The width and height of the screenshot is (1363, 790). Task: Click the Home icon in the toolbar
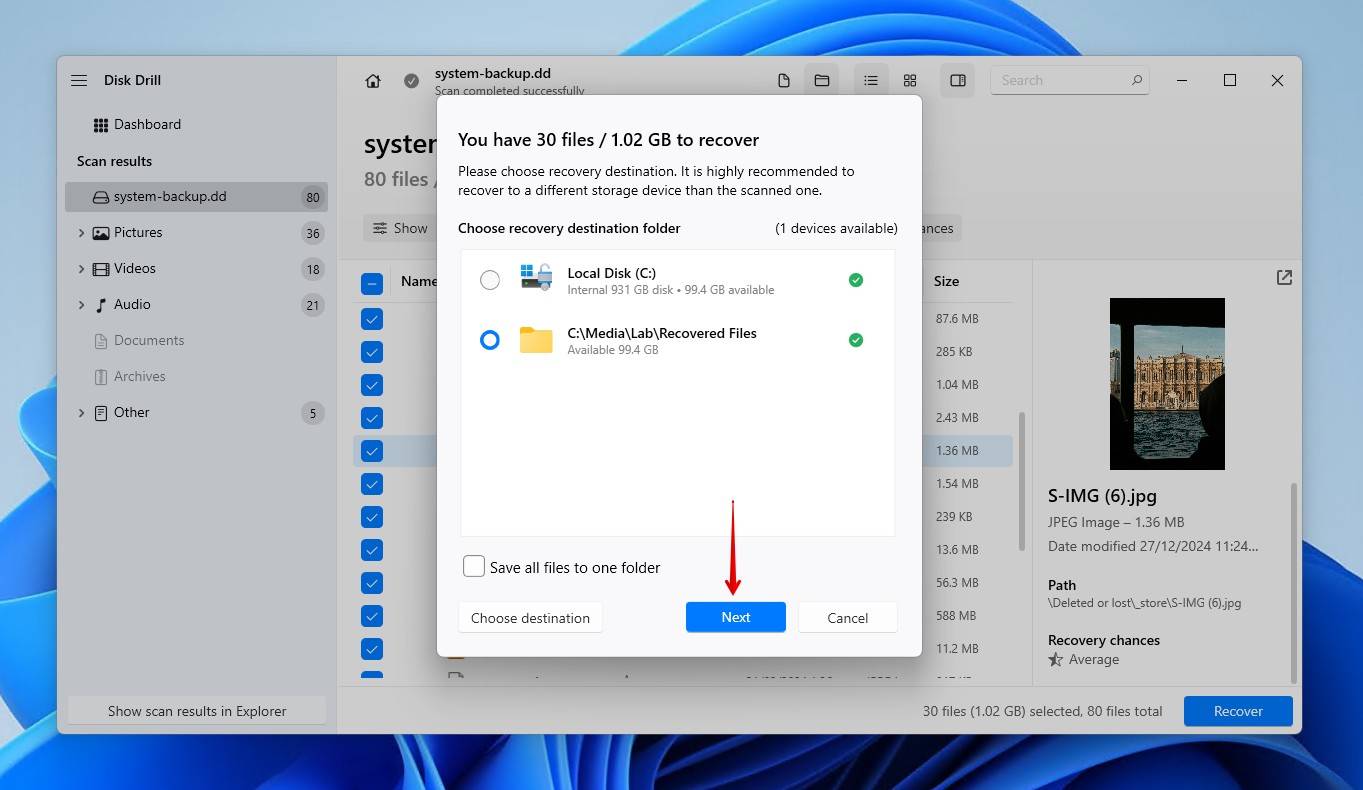pos(372,80)
